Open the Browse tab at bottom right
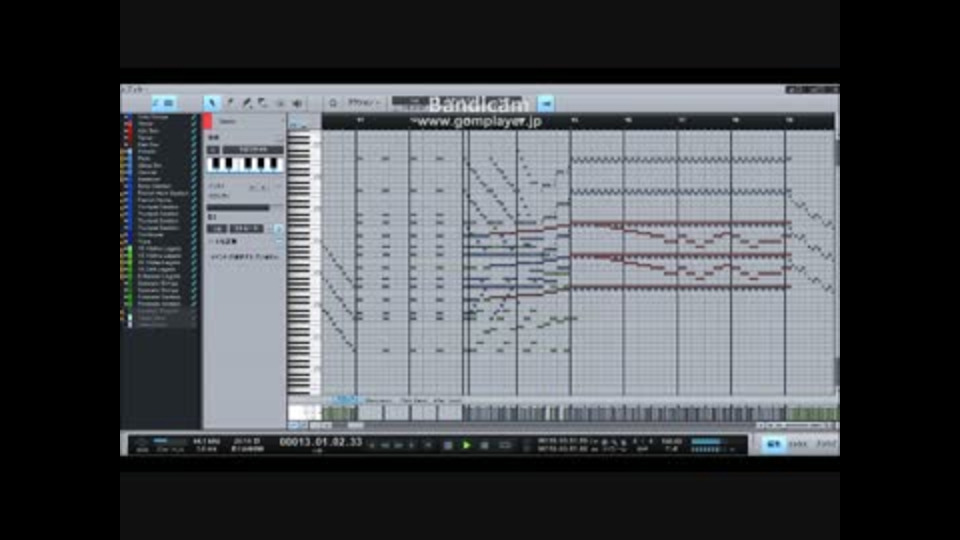 (x=825, y=444)
